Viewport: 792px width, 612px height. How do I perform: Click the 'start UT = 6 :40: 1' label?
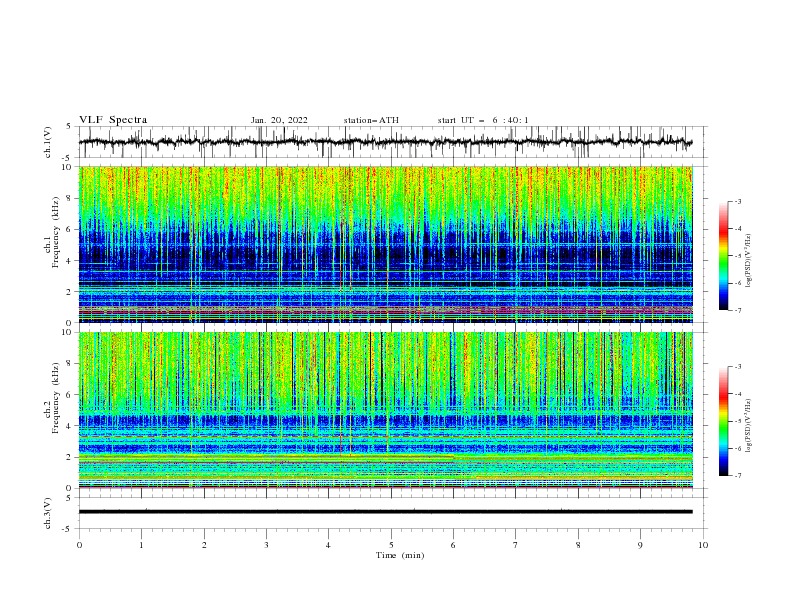pos(483,120)
